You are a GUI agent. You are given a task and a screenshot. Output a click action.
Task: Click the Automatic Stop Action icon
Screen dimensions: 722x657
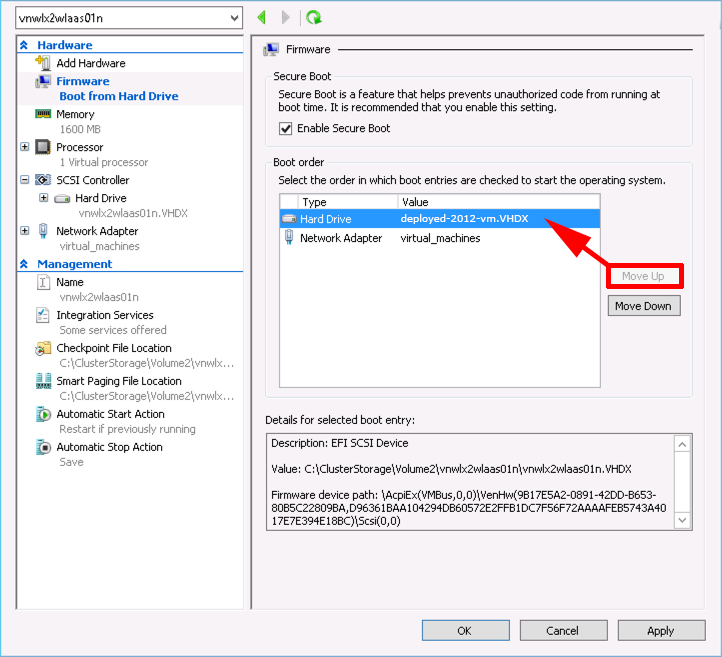pyautogui.click(x=43, y=447)
